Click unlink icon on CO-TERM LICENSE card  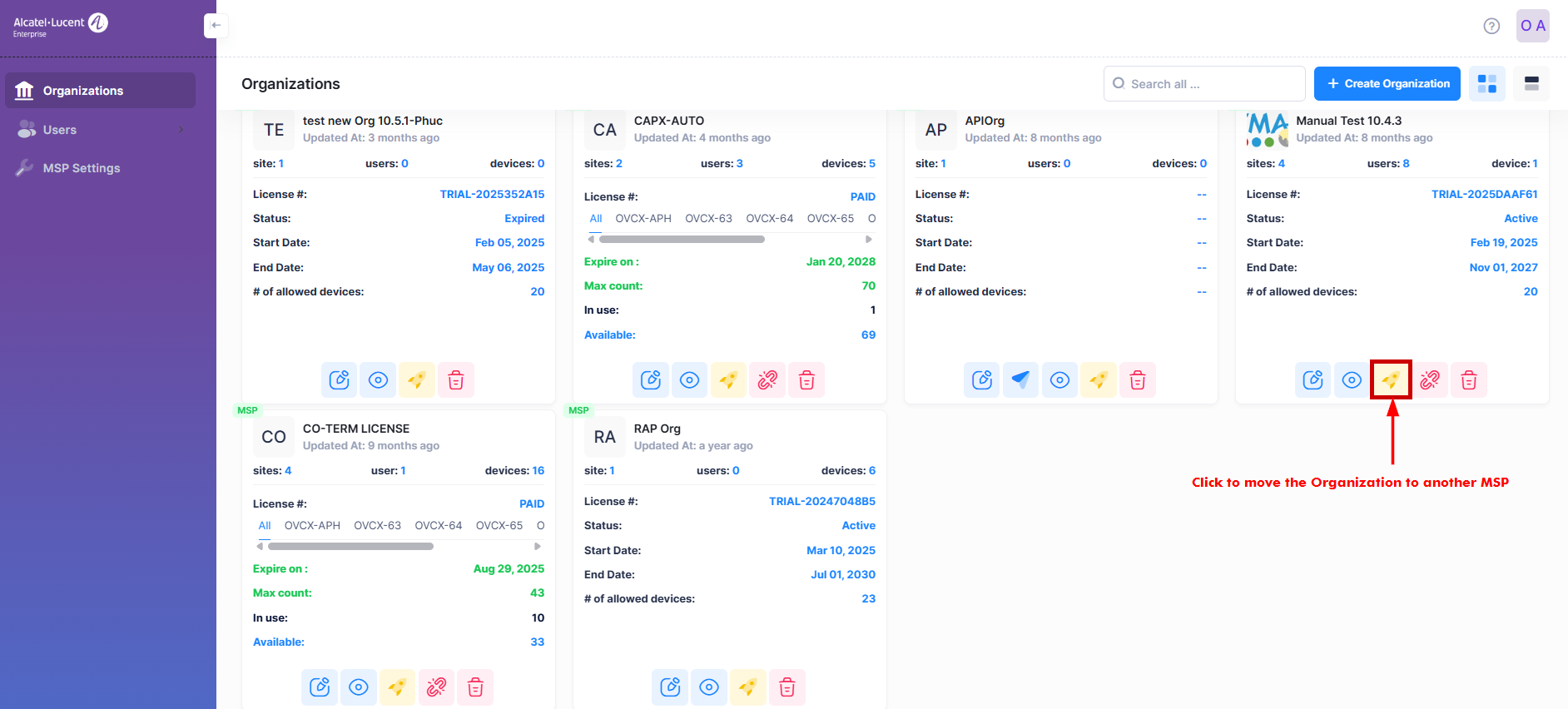[x=436, y=687]
